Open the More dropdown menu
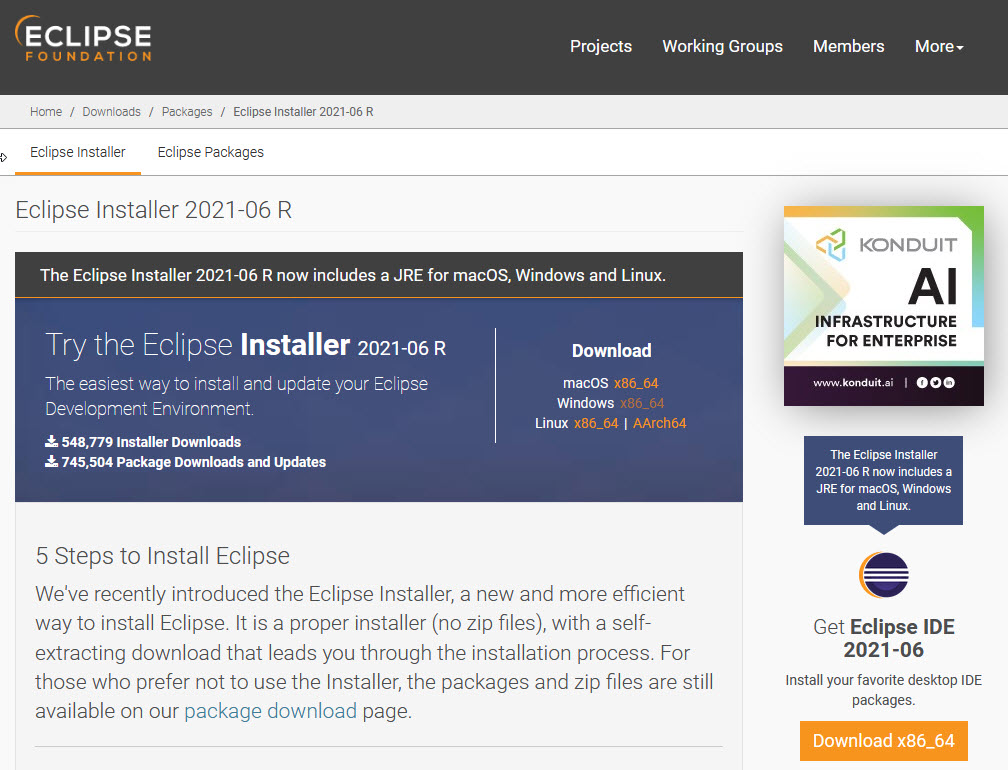Viewport: 1008px width, 770px height. click(x=937, y=46)
